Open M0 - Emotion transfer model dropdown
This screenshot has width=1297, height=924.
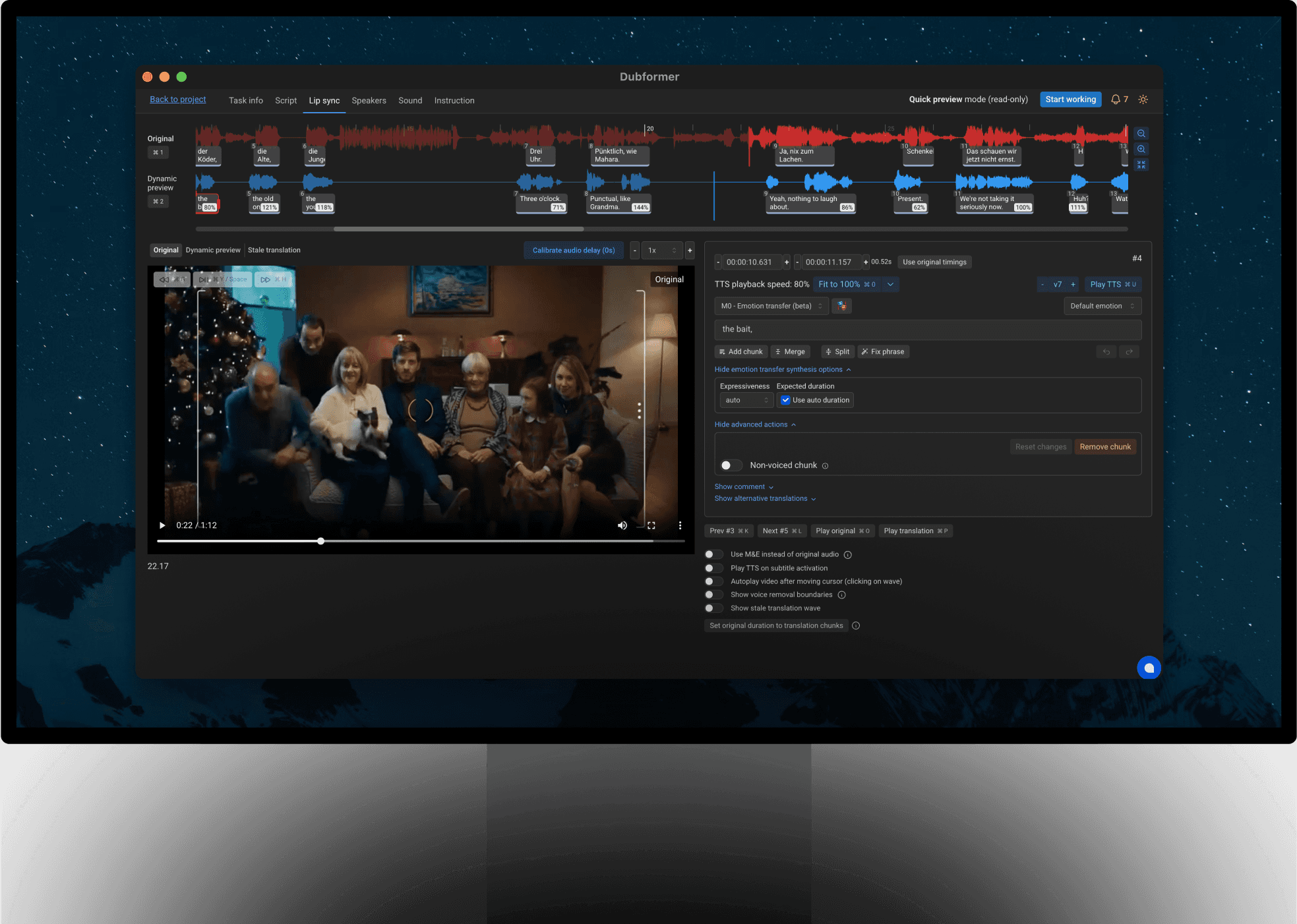click(x=771, y=306)
